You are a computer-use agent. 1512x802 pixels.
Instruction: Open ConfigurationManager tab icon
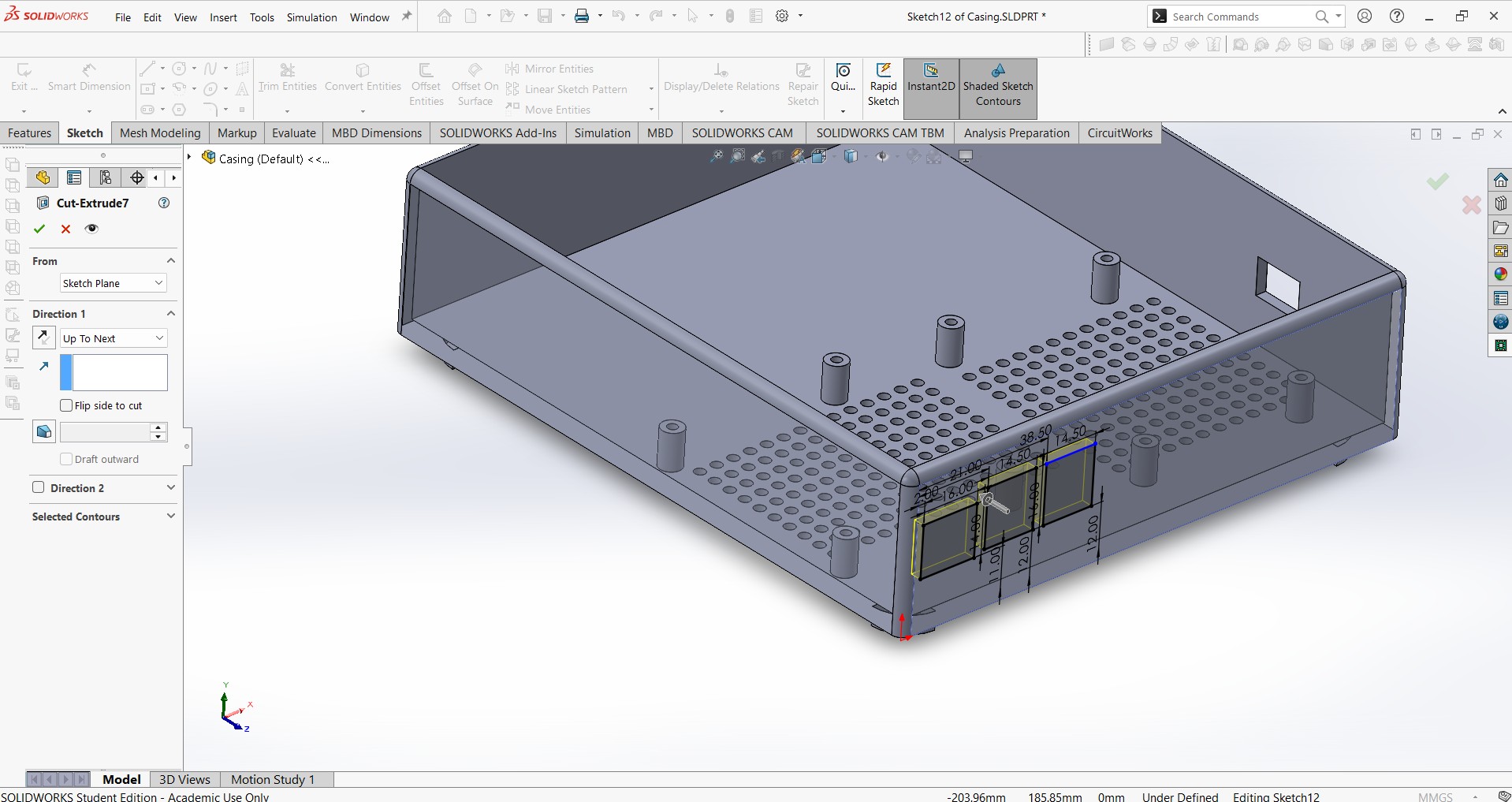106,177
